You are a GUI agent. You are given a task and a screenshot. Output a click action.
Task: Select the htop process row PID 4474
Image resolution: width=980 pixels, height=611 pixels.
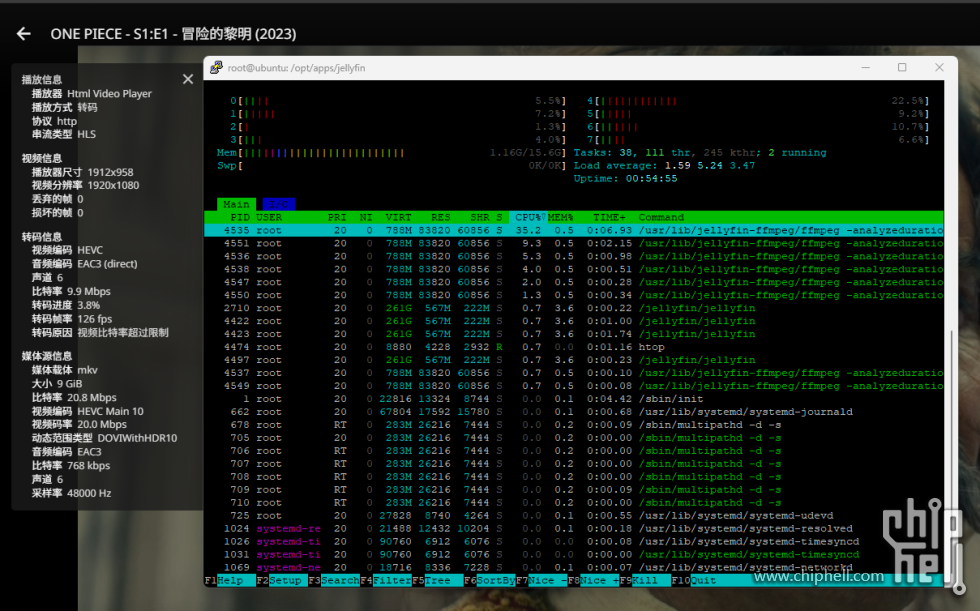[574, 347]
